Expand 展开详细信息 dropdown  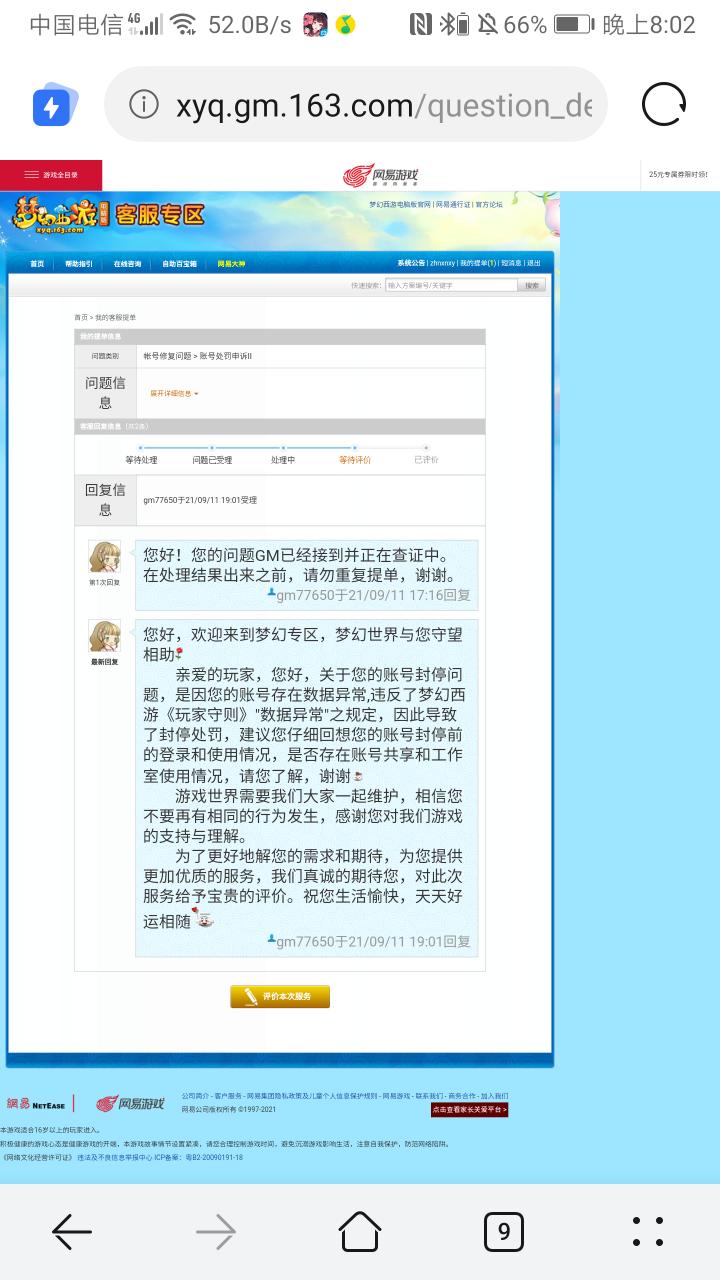pyautogui.click(x=175, y=394)
